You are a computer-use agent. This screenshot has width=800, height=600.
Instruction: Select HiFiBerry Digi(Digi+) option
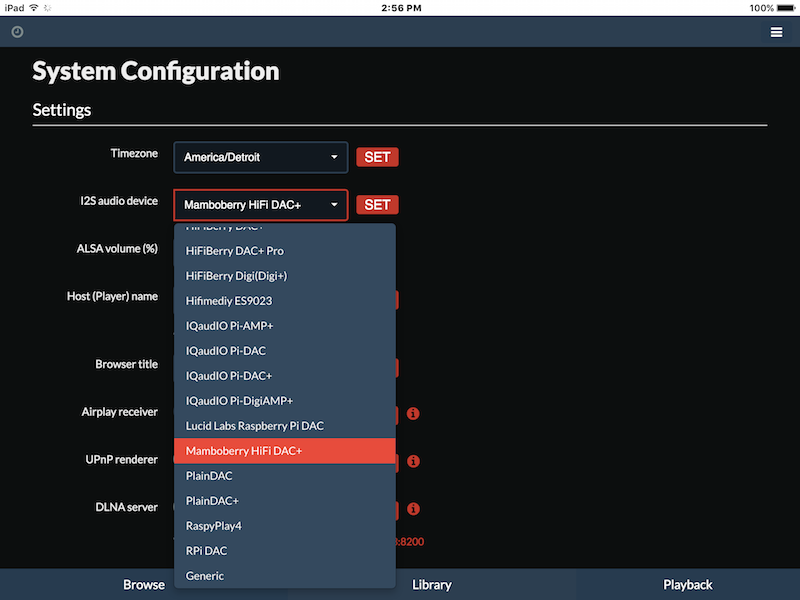tap(285, 276)
